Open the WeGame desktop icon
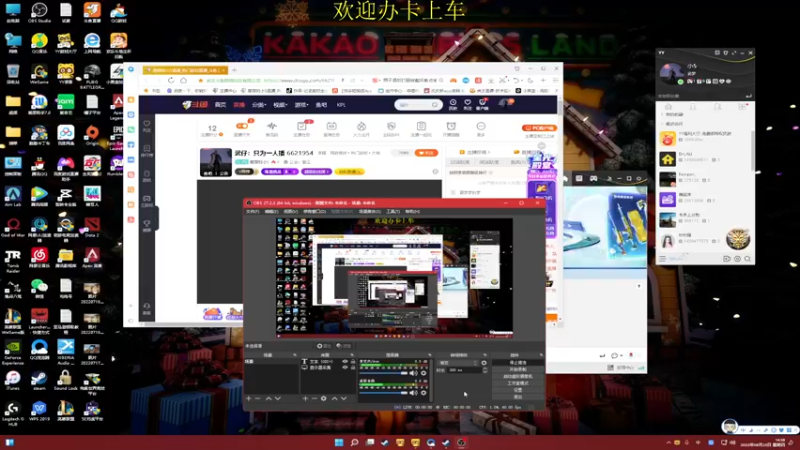This screenshot has width=800, height=450. click(x=39, y=73)
